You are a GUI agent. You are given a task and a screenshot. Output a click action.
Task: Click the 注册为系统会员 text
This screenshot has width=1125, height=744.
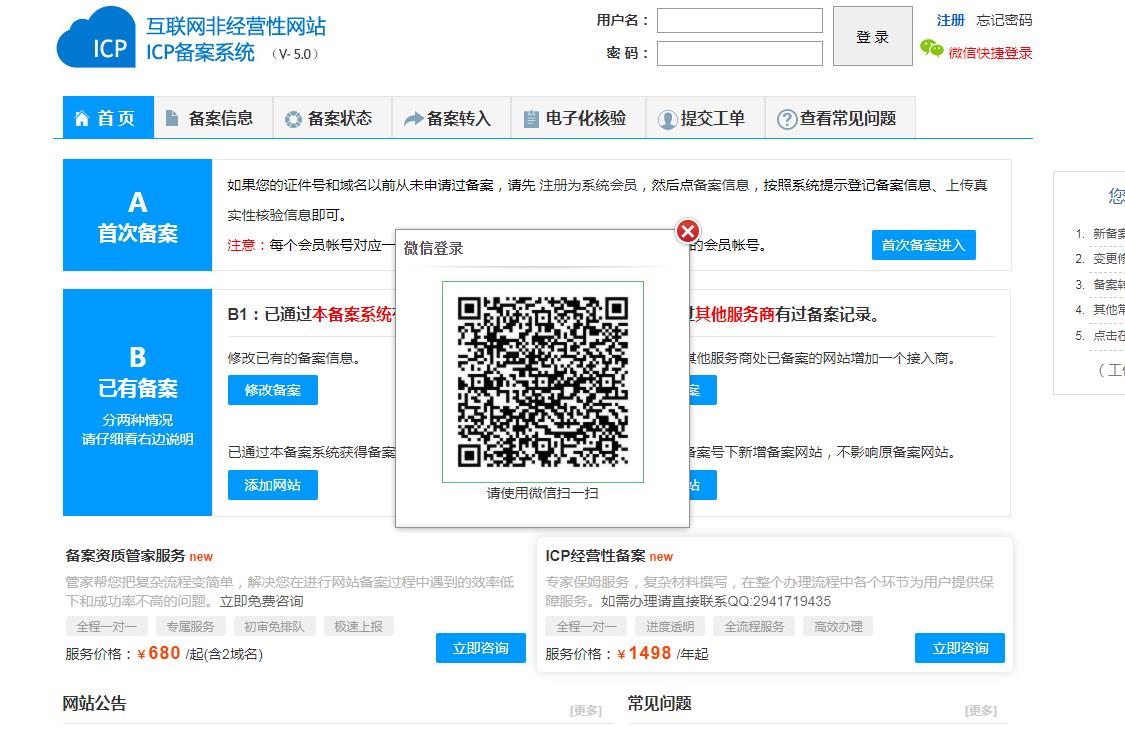click(x=588, y=185)
